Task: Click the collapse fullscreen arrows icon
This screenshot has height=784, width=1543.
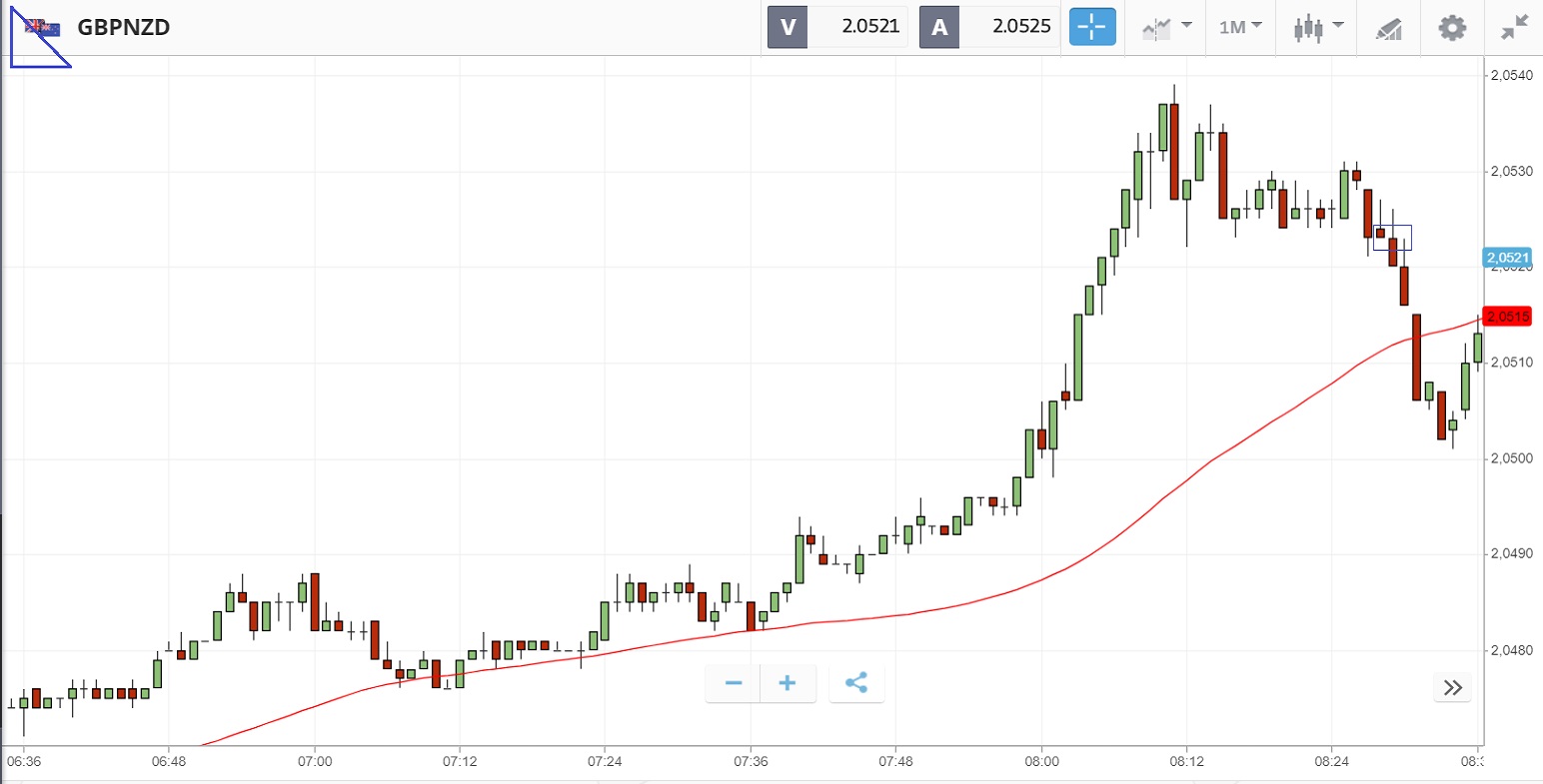Action: point(1515,27)
